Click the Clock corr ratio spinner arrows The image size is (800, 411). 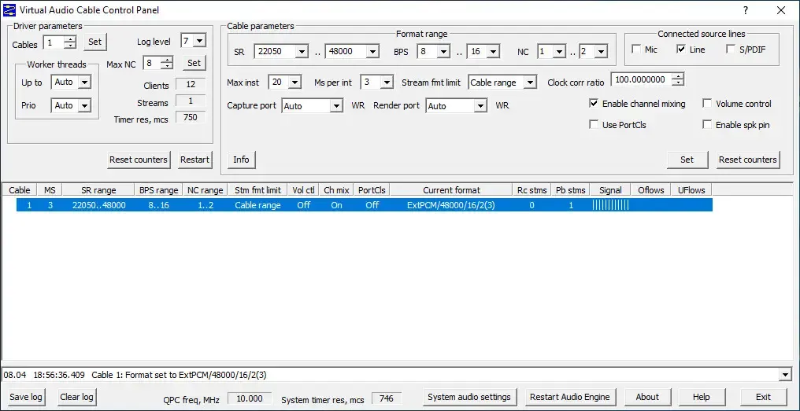pos(678,80)
